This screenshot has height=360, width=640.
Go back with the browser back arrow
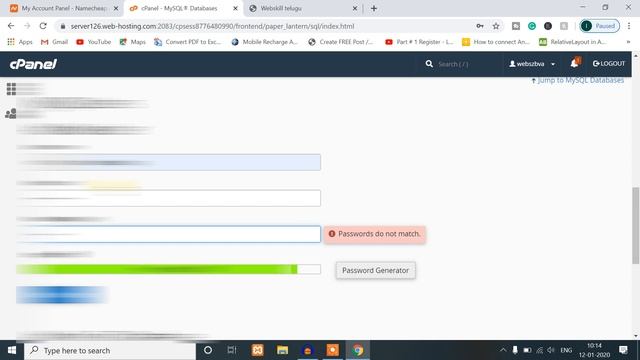coord(11,26)
